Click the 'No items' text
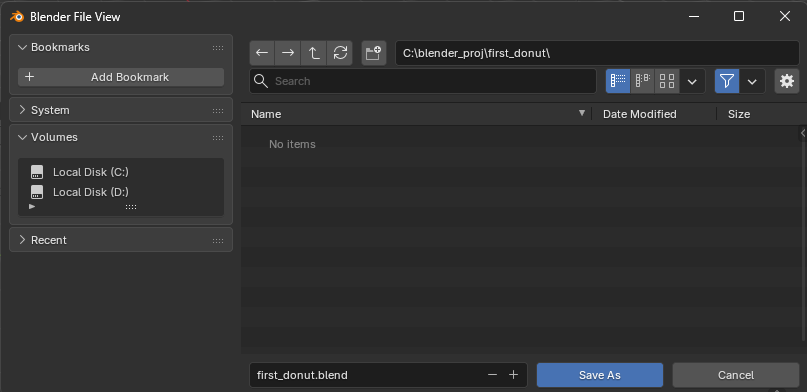The image size is (807, 392). click(292, 145)
